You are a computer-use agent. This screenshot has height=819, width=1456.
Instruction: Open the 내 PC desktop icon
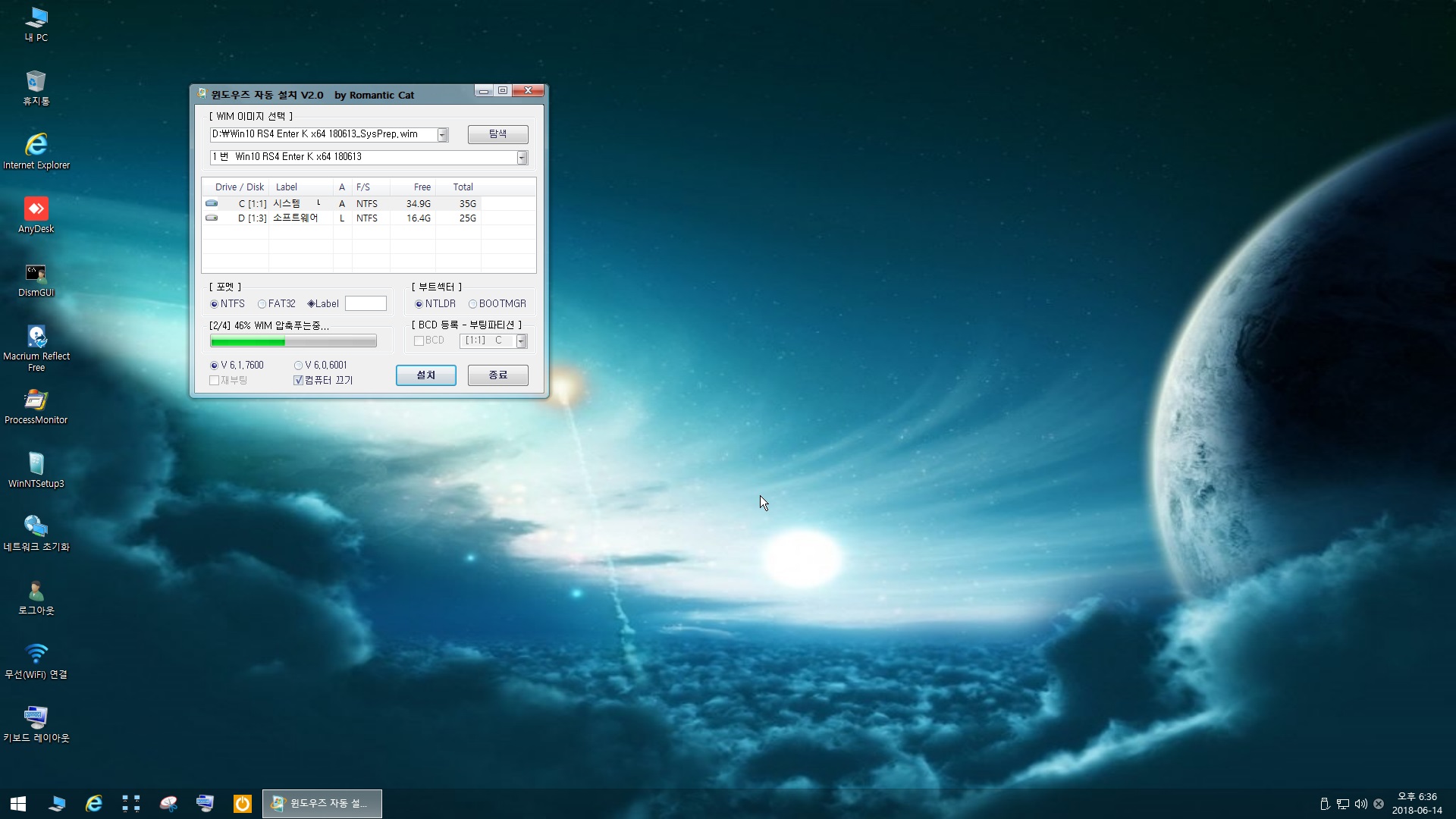point(36,24)
